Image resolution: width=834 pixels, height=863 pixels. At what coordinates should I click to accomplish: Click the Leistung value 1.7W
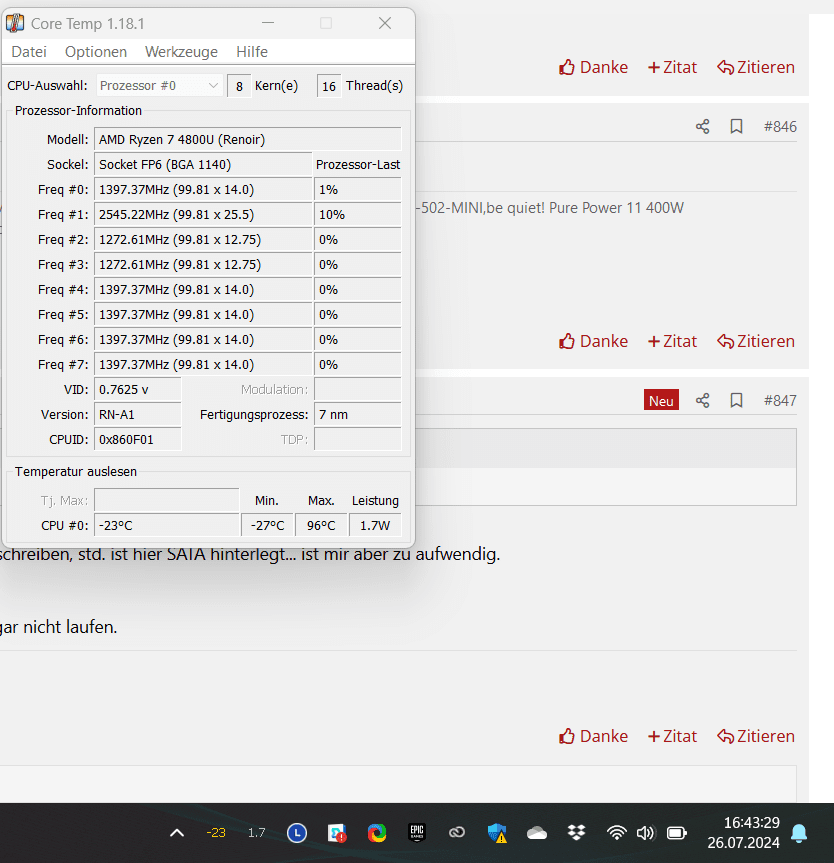[x=375, y=526]
